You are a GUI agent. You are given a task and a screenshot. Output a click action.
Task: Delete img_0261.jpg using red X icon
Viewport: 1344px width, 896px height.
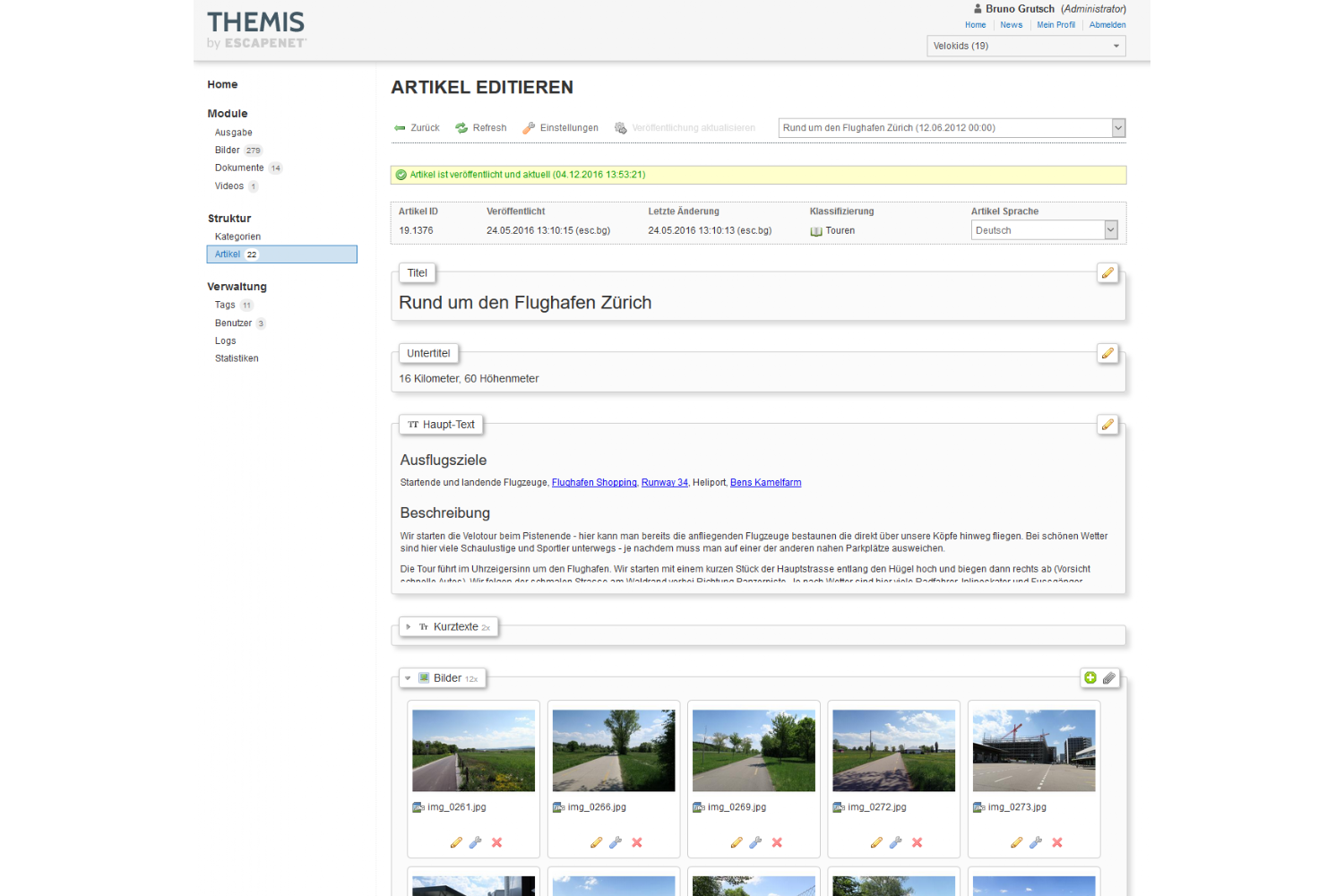pyautogui.click(x=496, y=842)
